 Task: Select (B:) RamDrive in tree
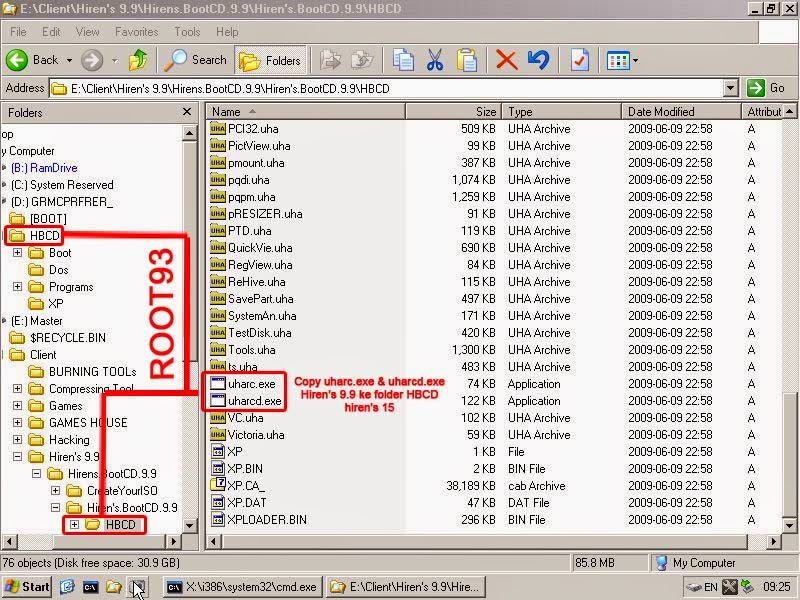[44, 168]
